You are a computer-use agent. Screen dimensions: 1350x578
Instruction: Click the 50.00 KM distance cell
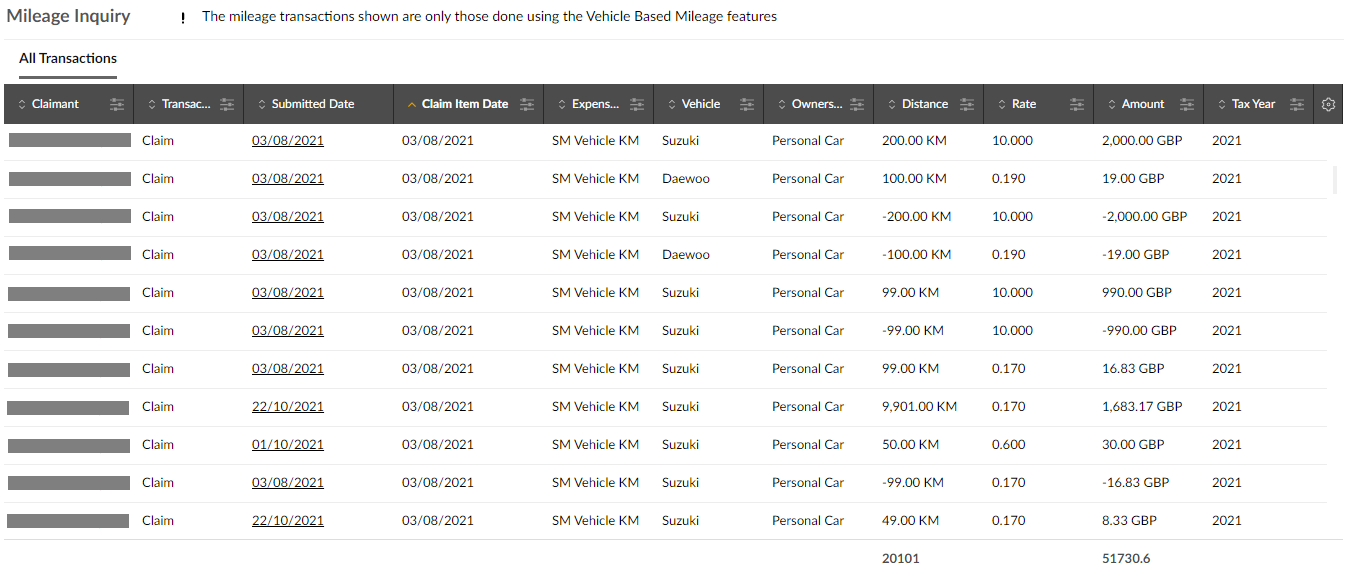tap(910, 445)
